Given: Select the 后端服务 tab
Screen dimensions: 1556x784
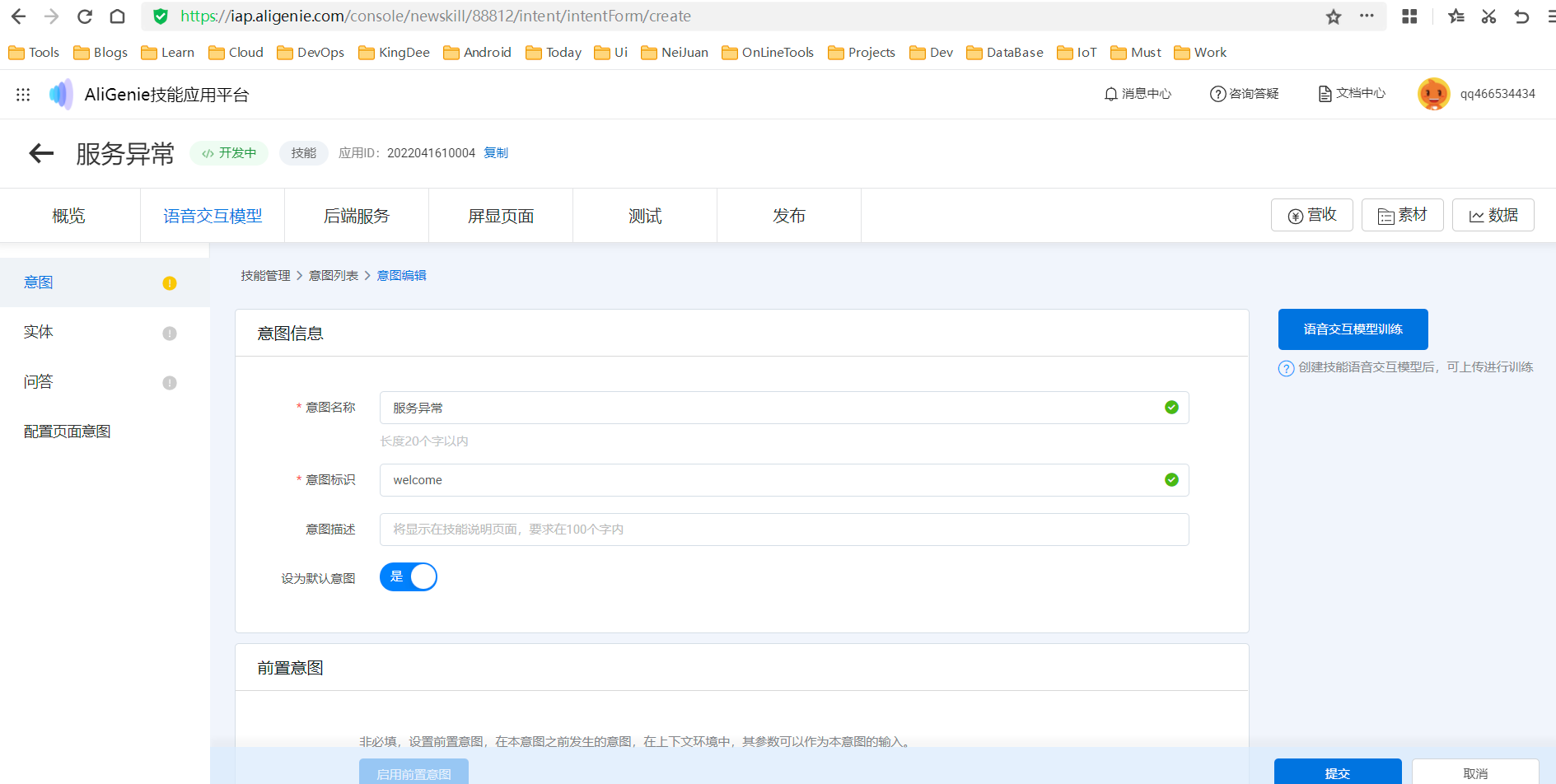Looking at the screenshot, I should click(x=357, y=215).
